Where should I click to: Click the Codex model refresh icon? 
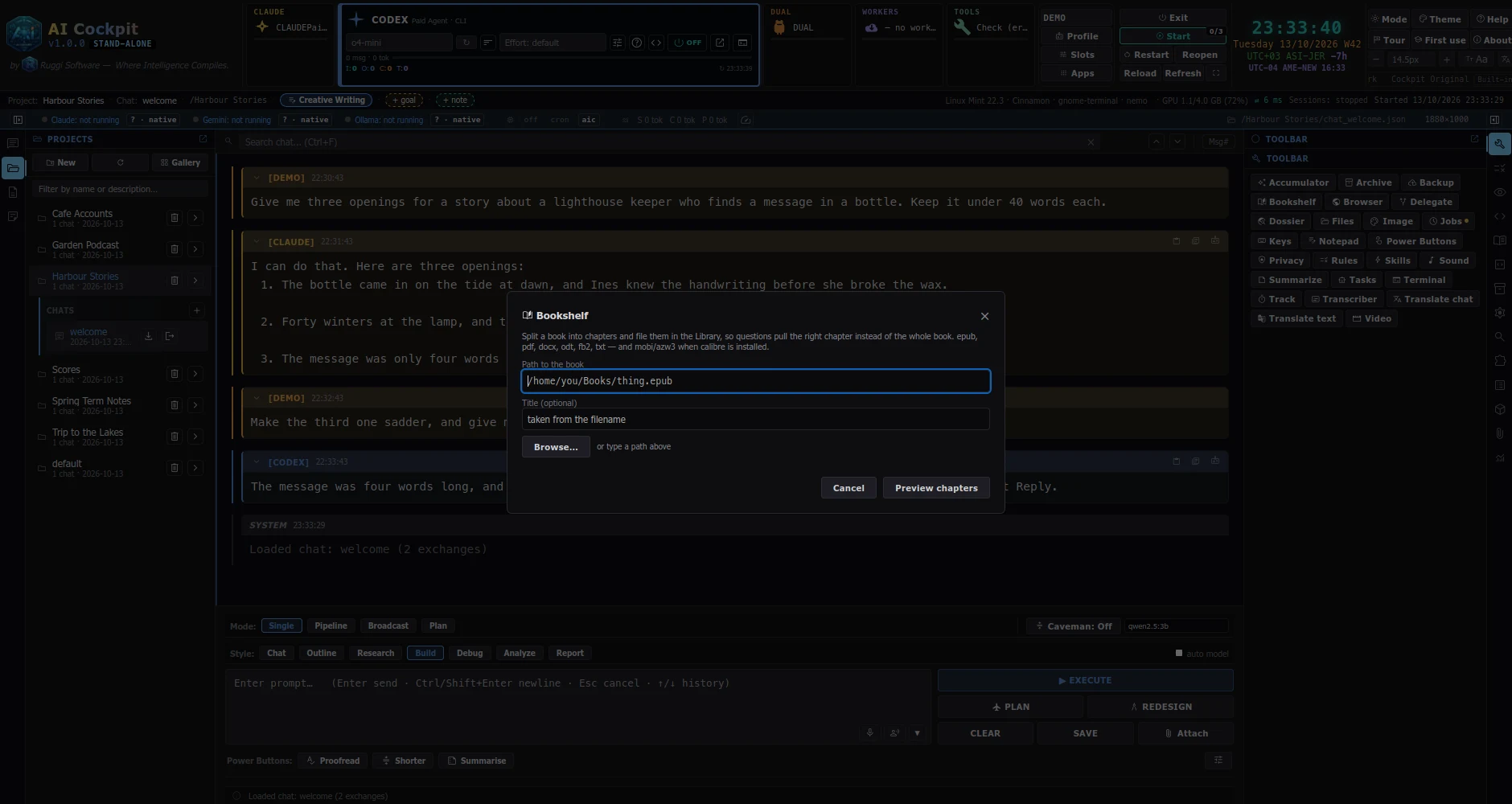pyautogui.click(x=466, y=43)
